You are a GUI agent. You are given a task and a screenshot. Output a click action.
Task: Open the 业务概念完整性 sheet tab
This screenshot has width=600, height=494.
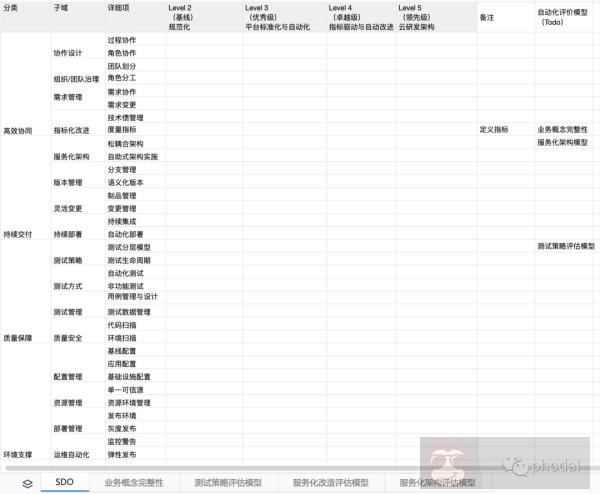coord(134,483)
